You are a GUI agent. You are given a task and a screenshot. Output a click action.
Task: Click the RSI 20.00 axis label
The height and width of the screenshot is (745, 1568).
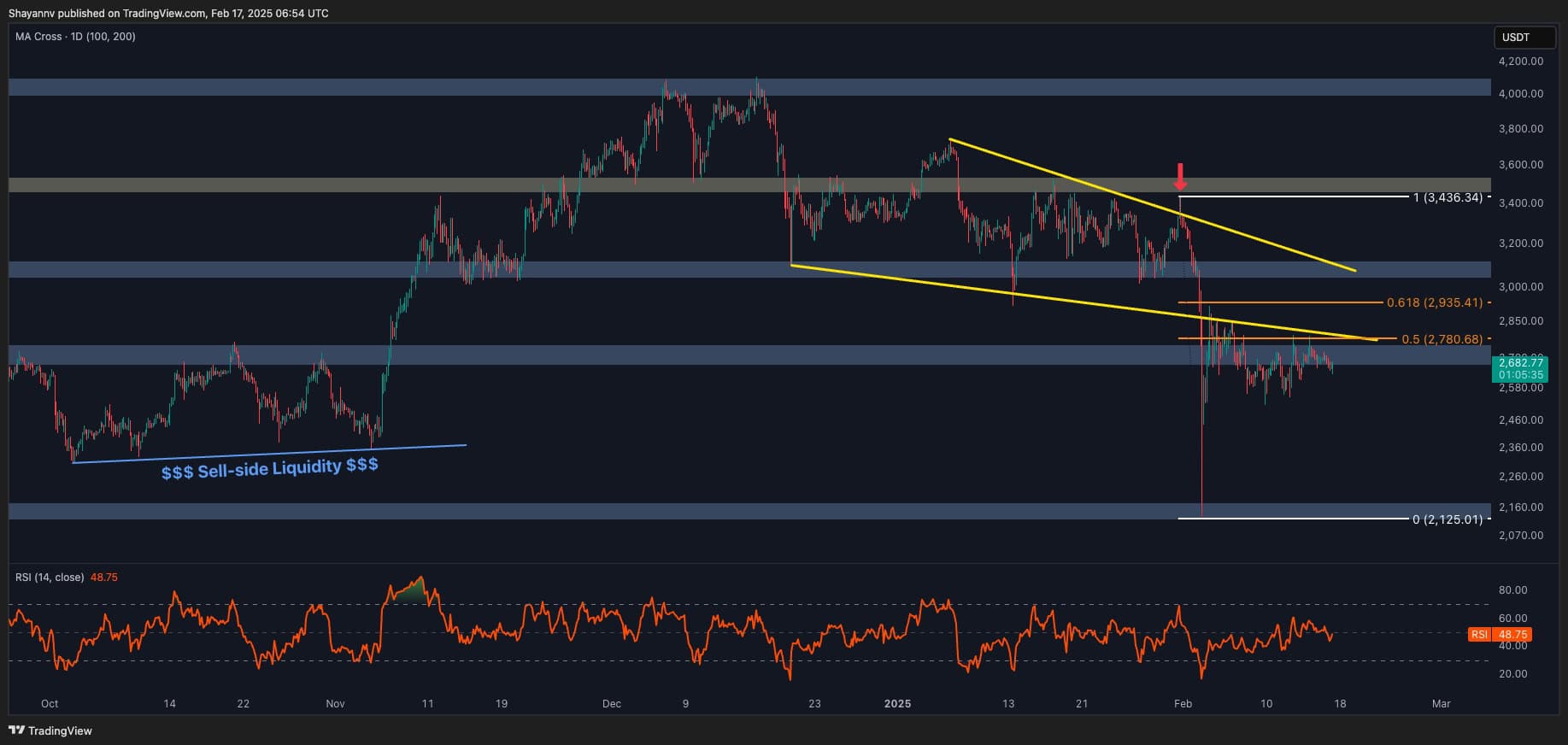click(x=1512, y=674)
